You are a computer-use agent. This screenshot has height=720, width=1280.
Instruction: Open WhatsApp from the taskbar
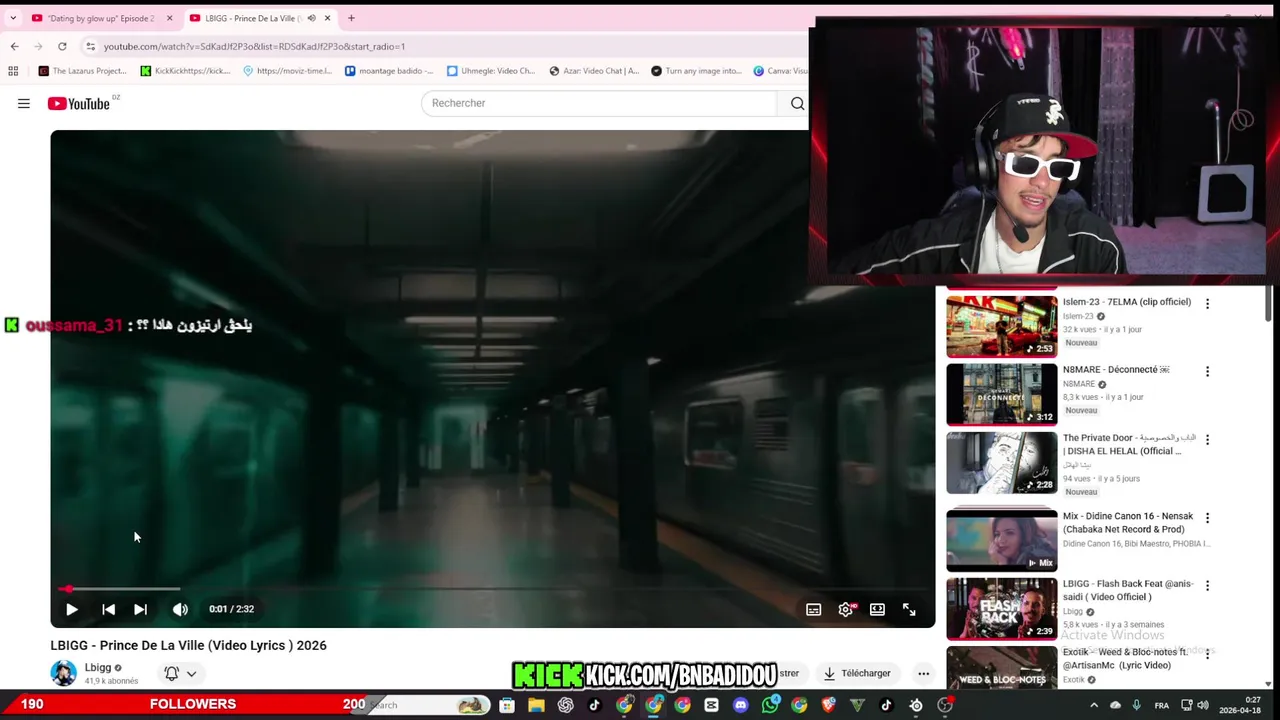[770, 705]
